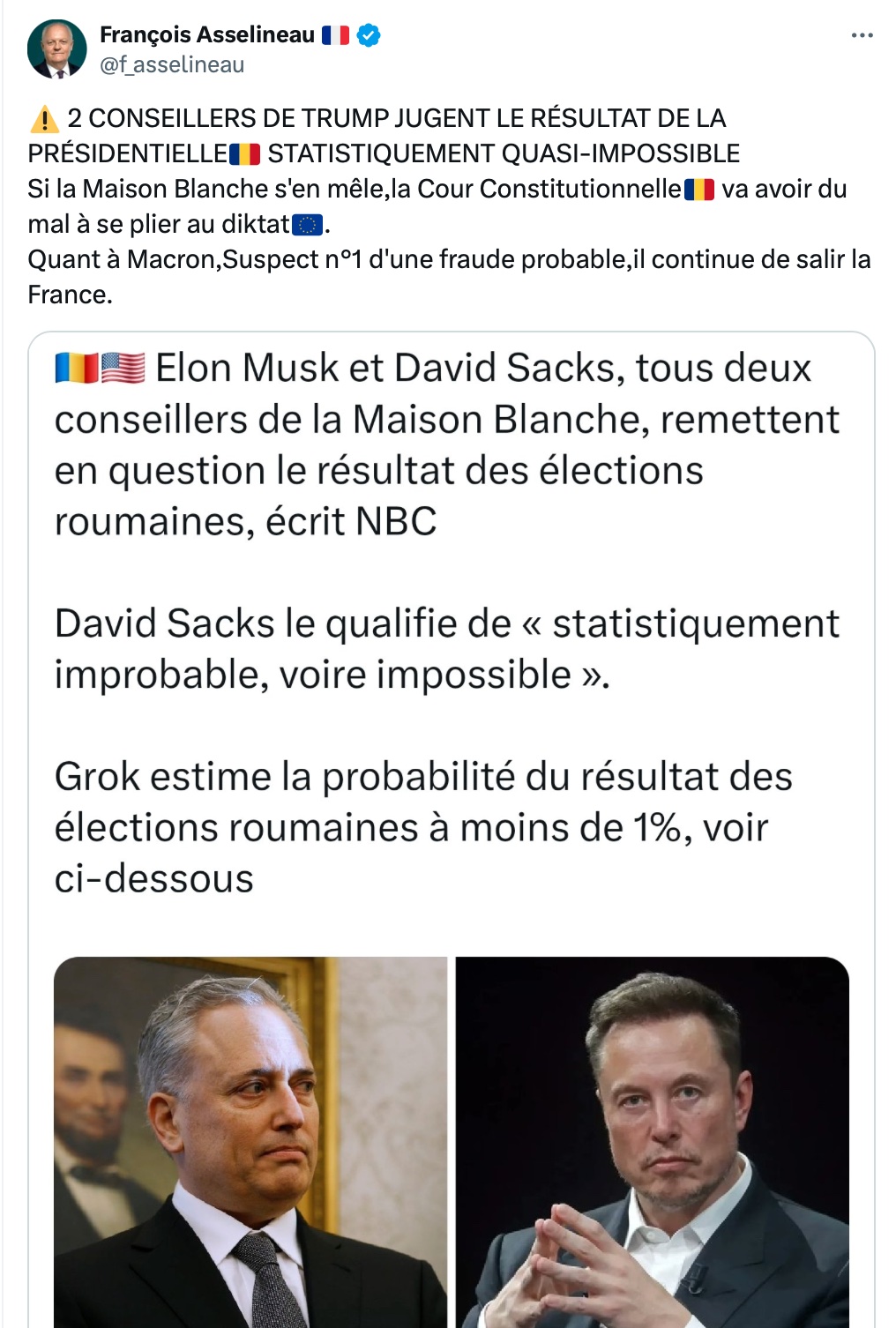Screen dimensions: 896x1328
Task: Click the quoted paragraph 'David Sacks le qualifie'
Action: click(x=447, y=648)
